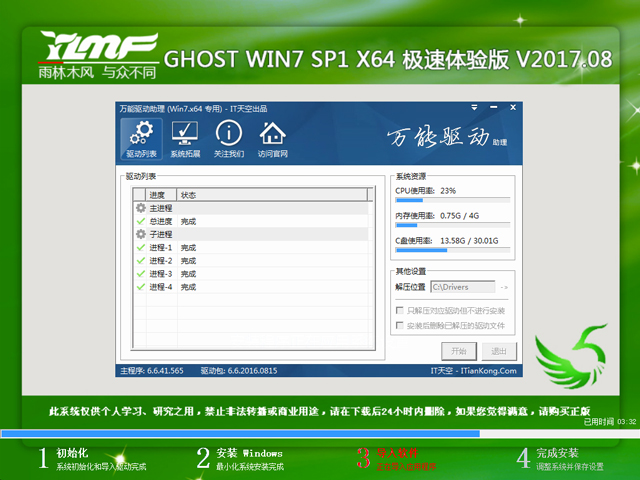
Task: Click the green check beside 总进度
Action: [141, 221]
